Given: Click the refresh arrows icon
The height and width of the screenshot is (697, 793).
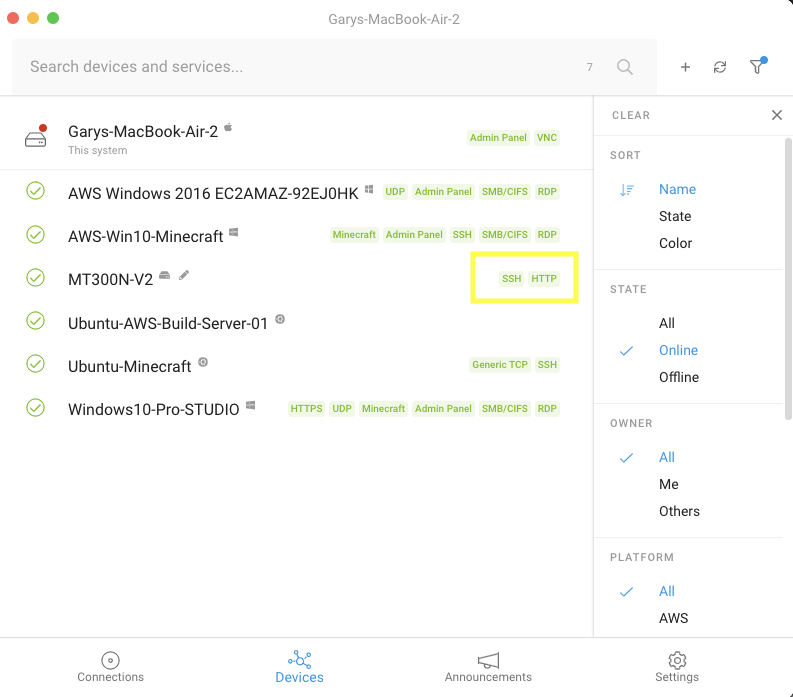Looking at the screenshot, I should coord(720,67).
